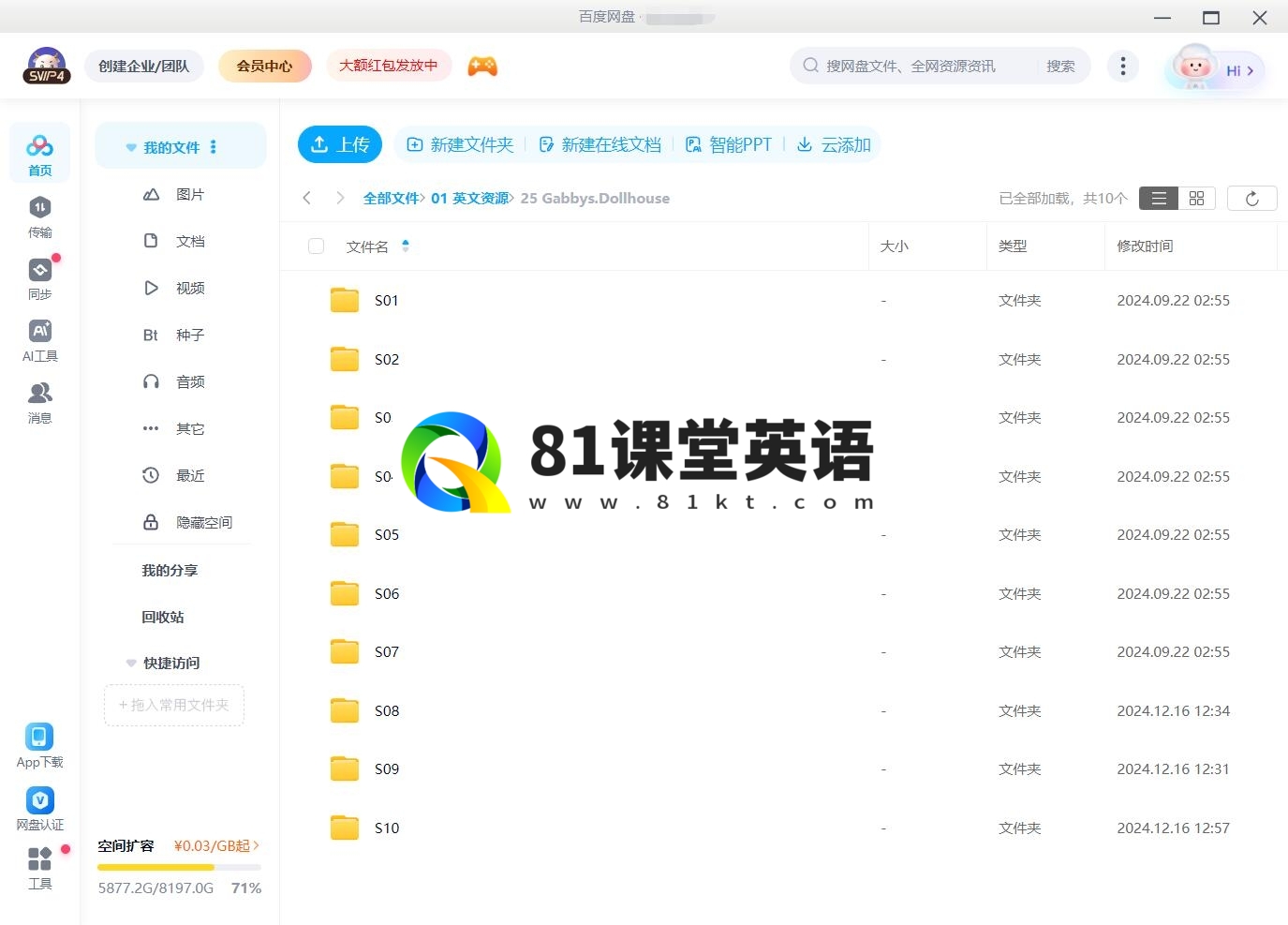Screen dimensions: 1288x925
Task: Open the 回收站 recycle bin
Action: click(x=163, y=617)
